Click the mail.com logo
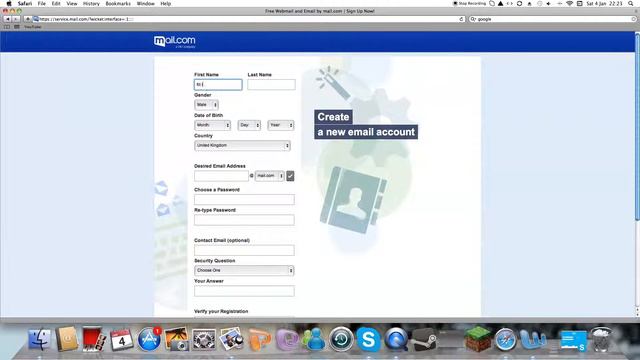Viewport: 640px width, 360px height. (x=175, y=41)
